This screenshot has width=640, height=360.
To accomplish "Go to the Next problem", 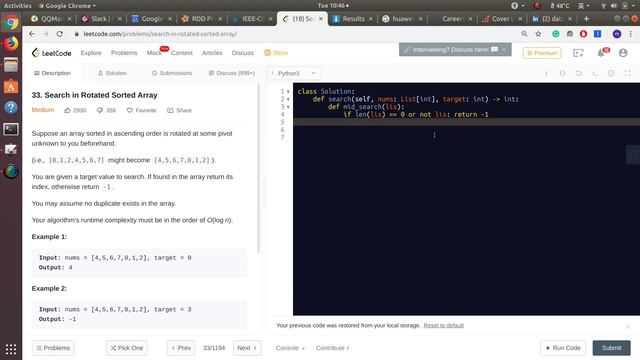I will (x=247, y=348).
